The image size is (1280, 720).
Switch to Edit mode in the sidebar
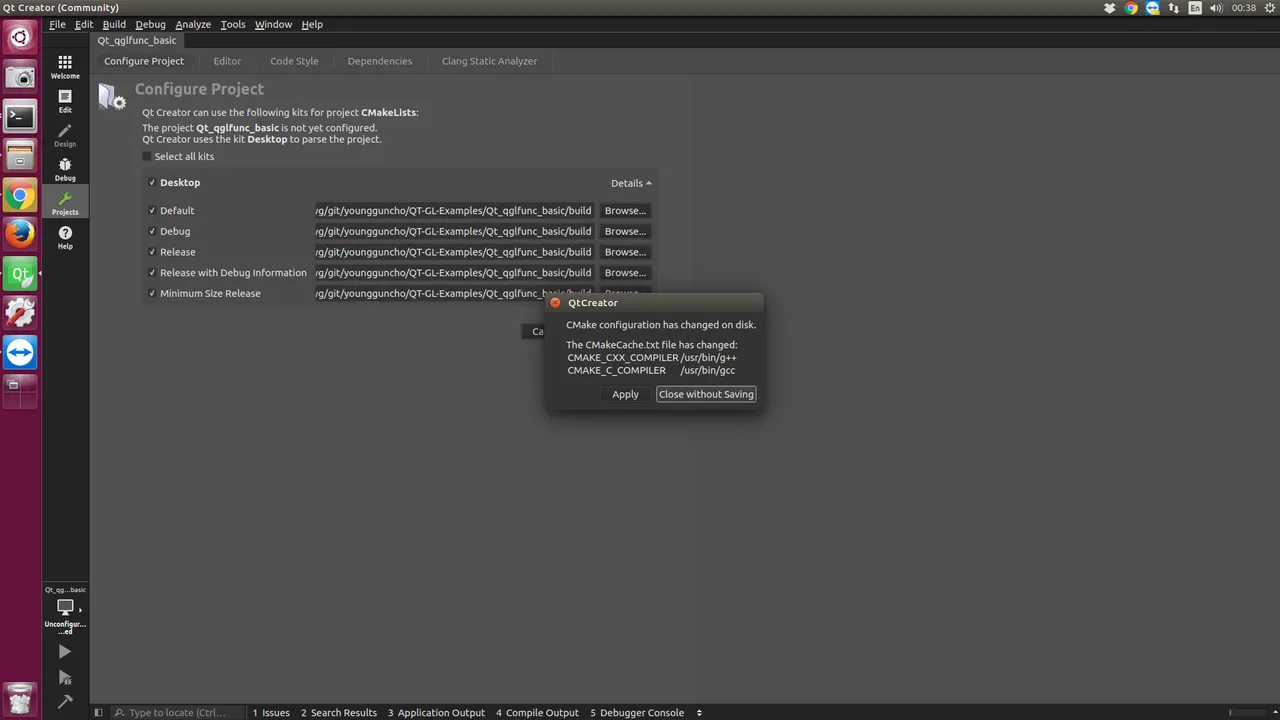65,101
